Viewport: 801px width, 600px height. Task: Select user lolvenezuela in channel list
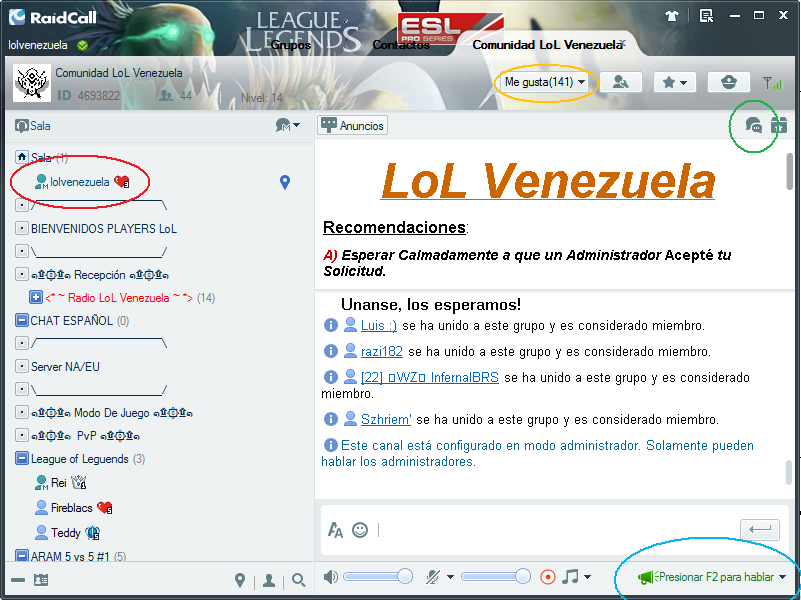pos(79,182)
